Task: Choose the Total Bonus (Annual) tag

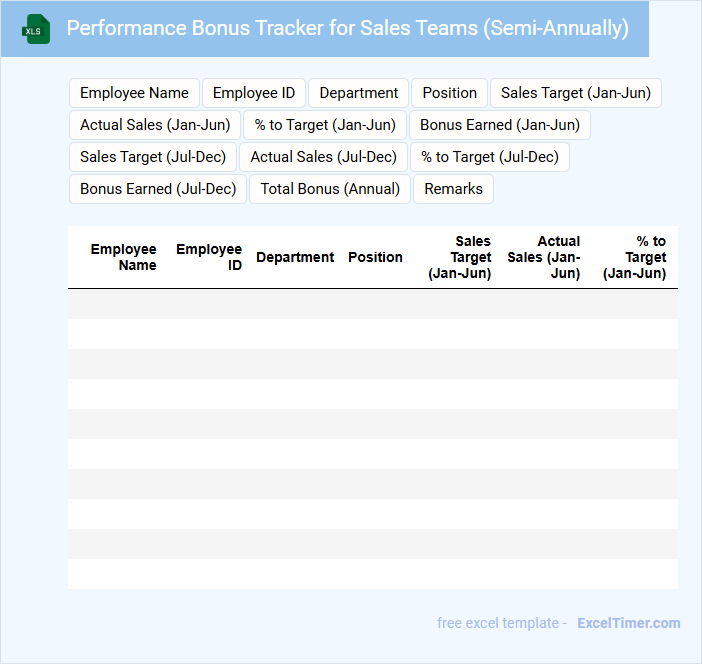Action: [x=330, y=189]
